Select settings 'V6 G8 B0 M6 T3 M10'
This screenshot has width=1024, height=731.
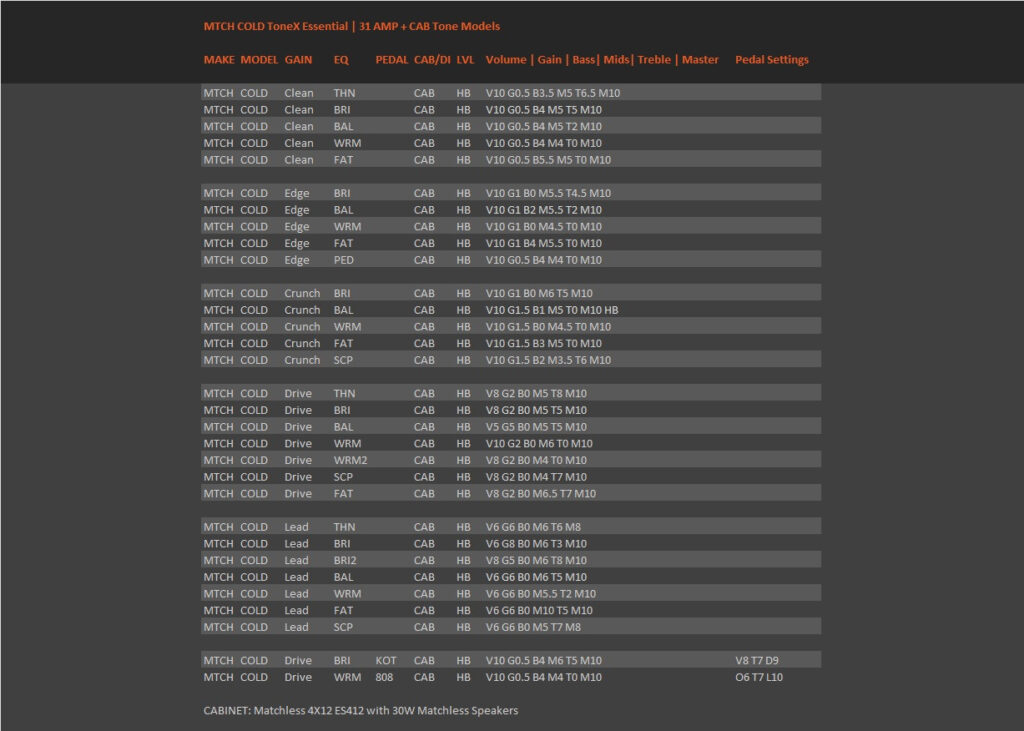tap(536, 544)
